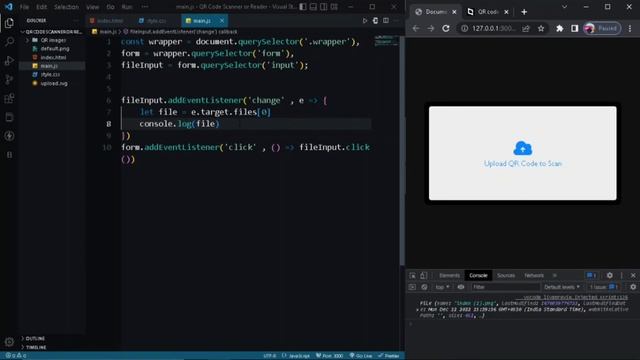Toggle DevTools inspect element picker

tap(413, 276)
